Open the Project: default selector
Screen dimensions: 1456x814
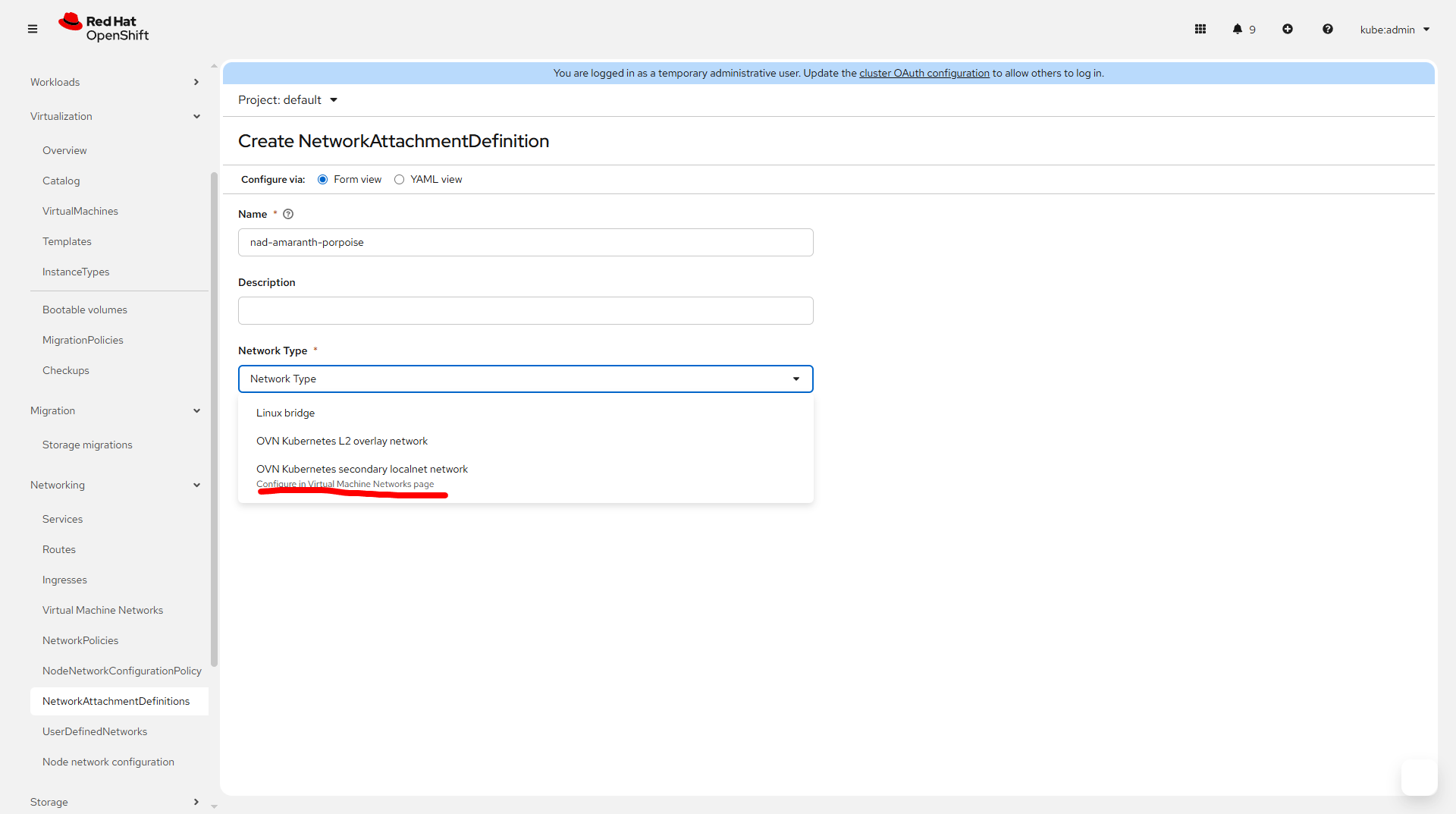[287, 100]
